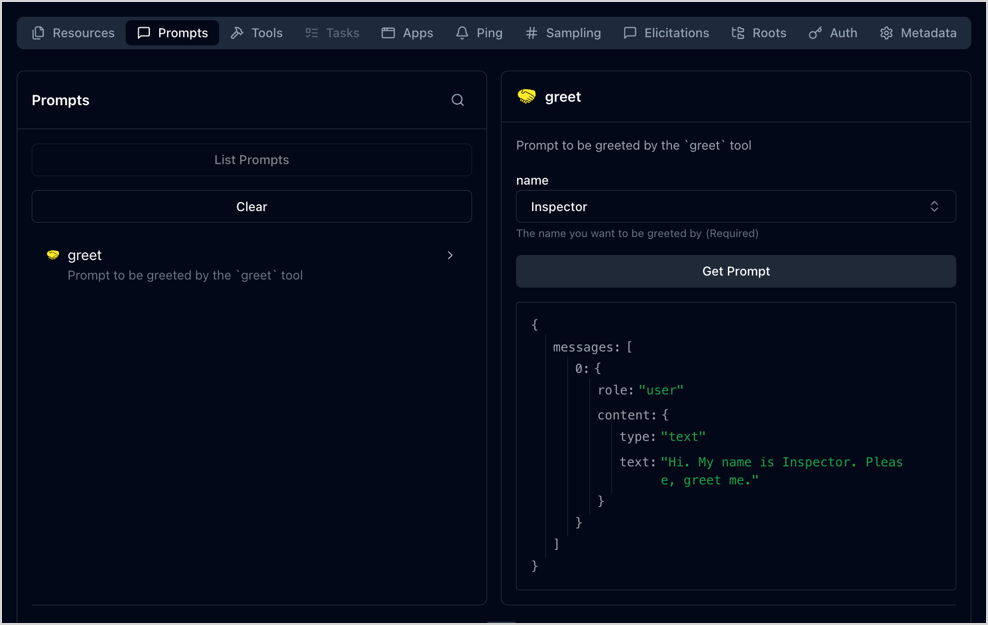
Task: Click the List Prompts button
Action: click(251, 159)
